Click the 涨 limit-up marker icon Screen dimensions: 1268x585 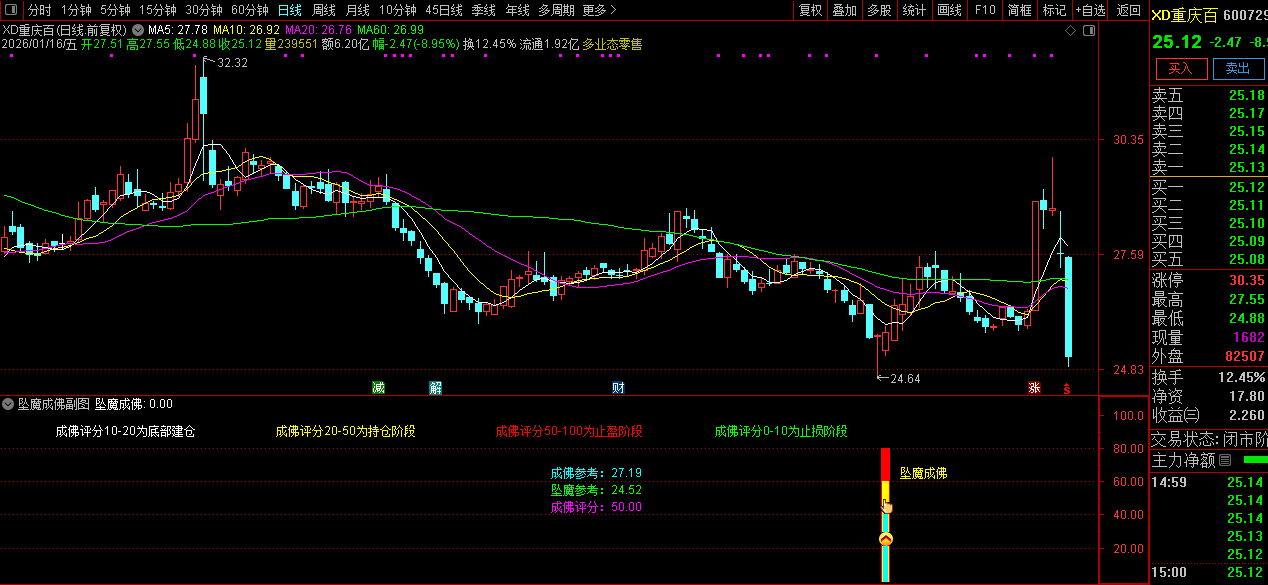pos(1033,387)
